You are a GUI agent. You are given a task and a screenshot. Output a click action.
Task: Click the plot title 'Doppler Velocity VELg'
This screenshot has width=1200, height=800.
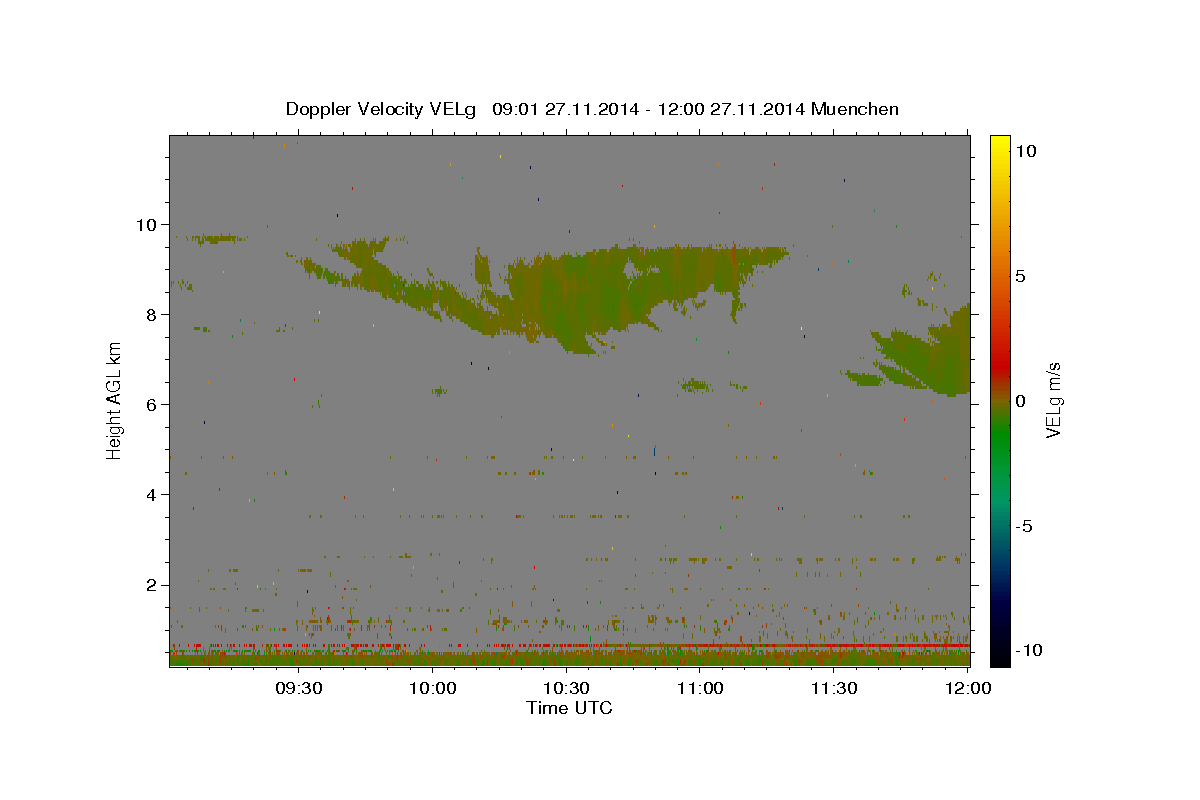click(x=382, y=109)
